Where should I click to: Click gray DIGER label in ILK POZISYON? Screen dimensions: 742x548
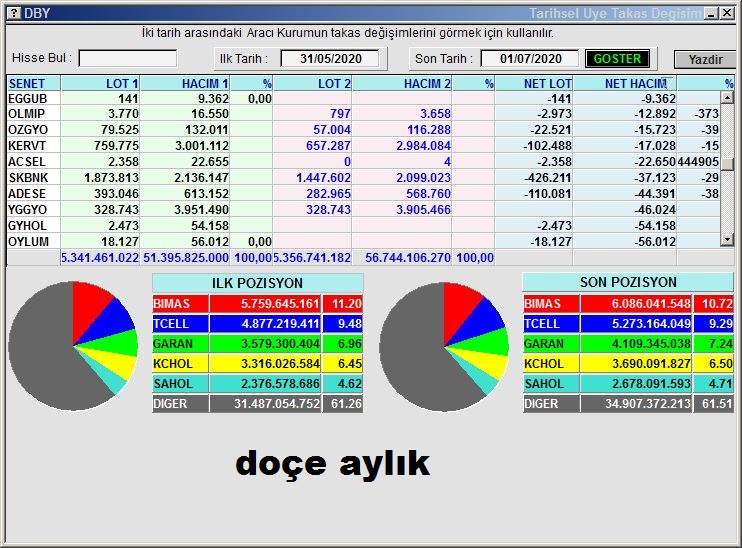pos(180,404)
